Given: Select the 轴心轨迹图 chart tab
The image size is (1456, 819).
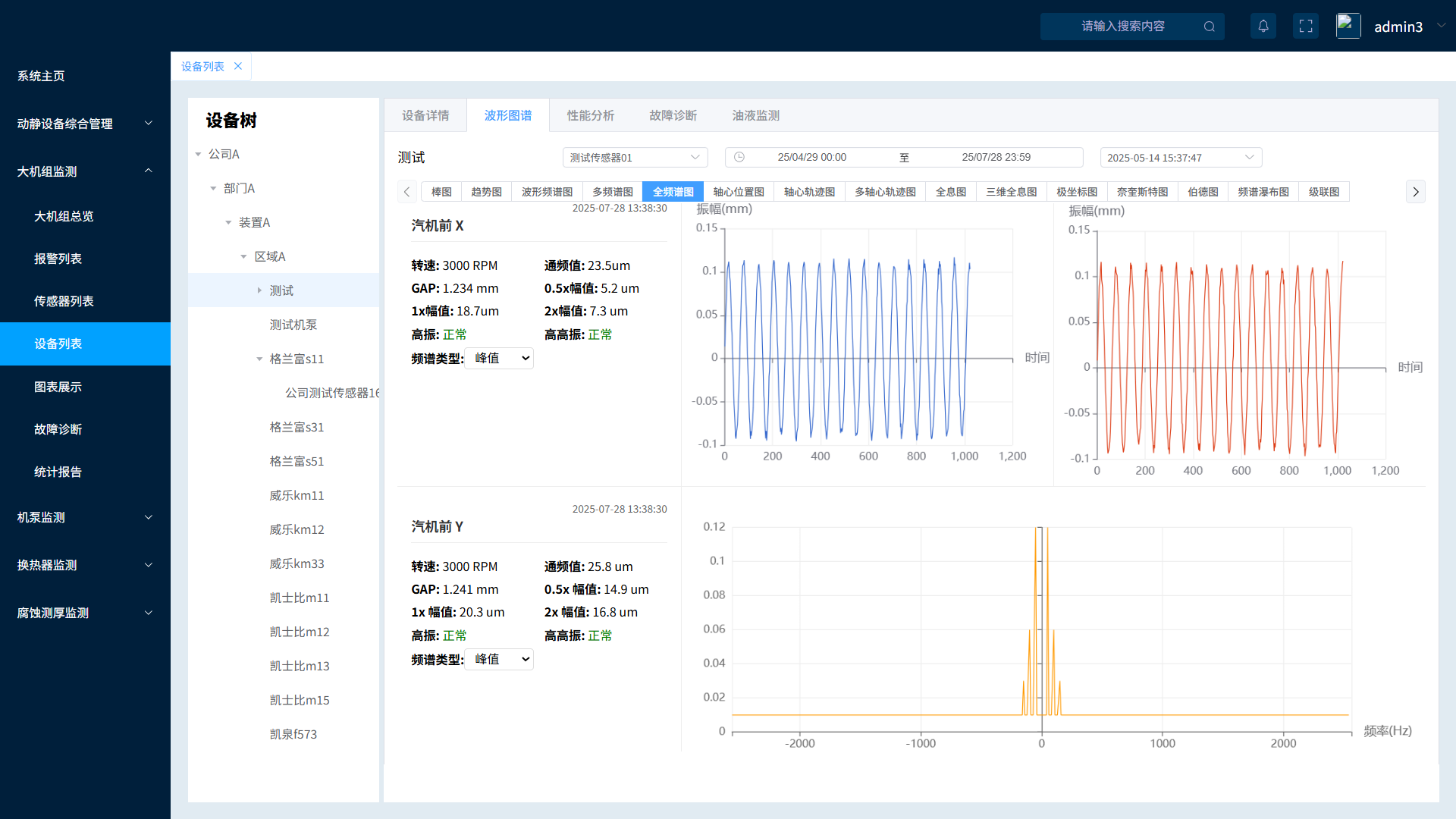Looking at the screenshot, I should pyautogui.click(x=809, y=192).
